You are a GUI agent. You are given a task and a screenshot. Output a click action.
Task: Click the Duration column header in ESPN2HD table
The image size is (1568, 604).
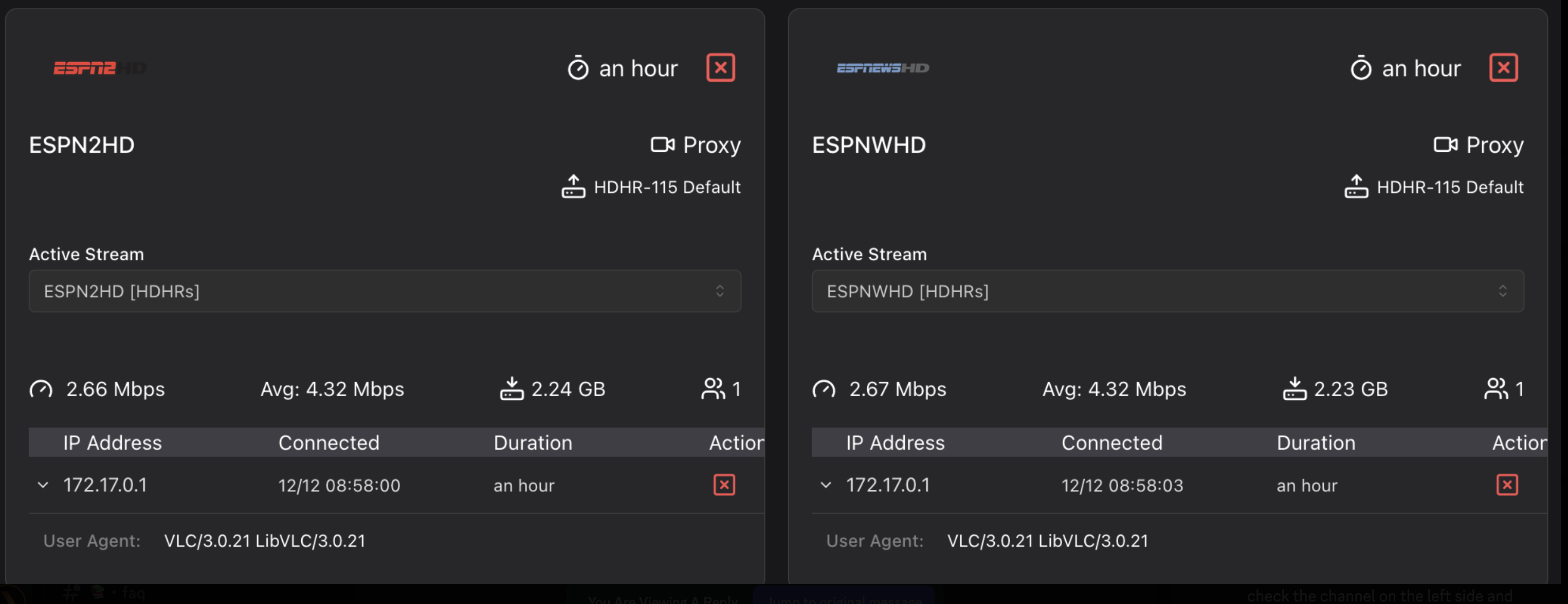(533, 442)
